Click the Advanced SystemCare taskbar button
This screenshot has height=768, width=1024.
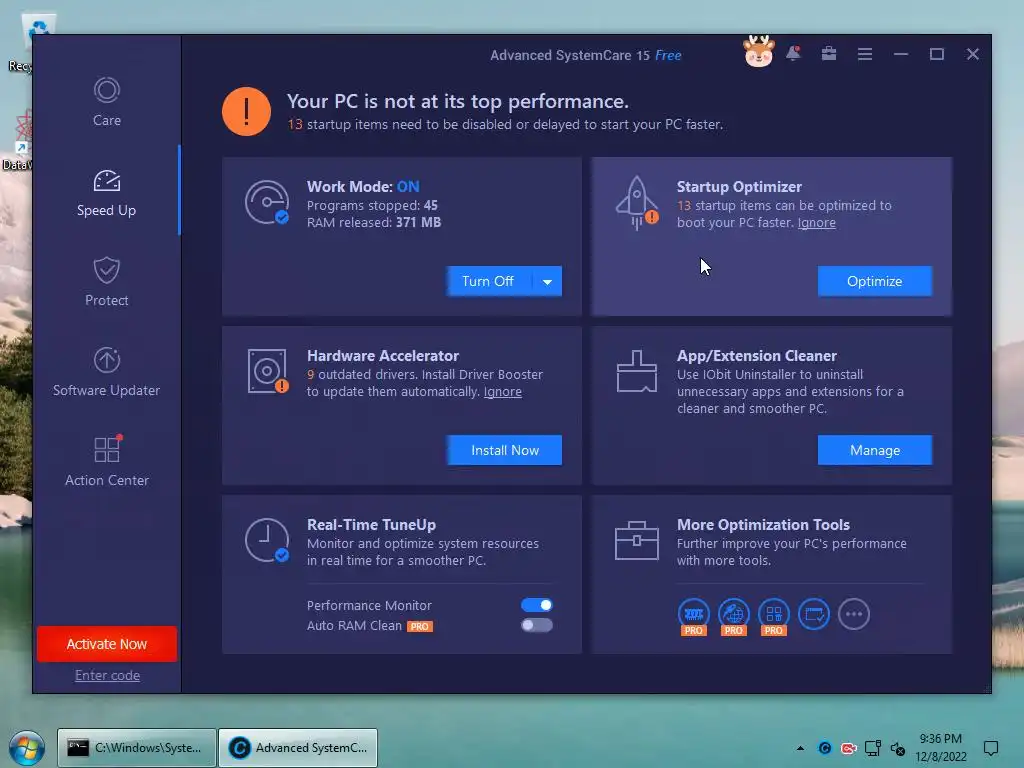298,748
